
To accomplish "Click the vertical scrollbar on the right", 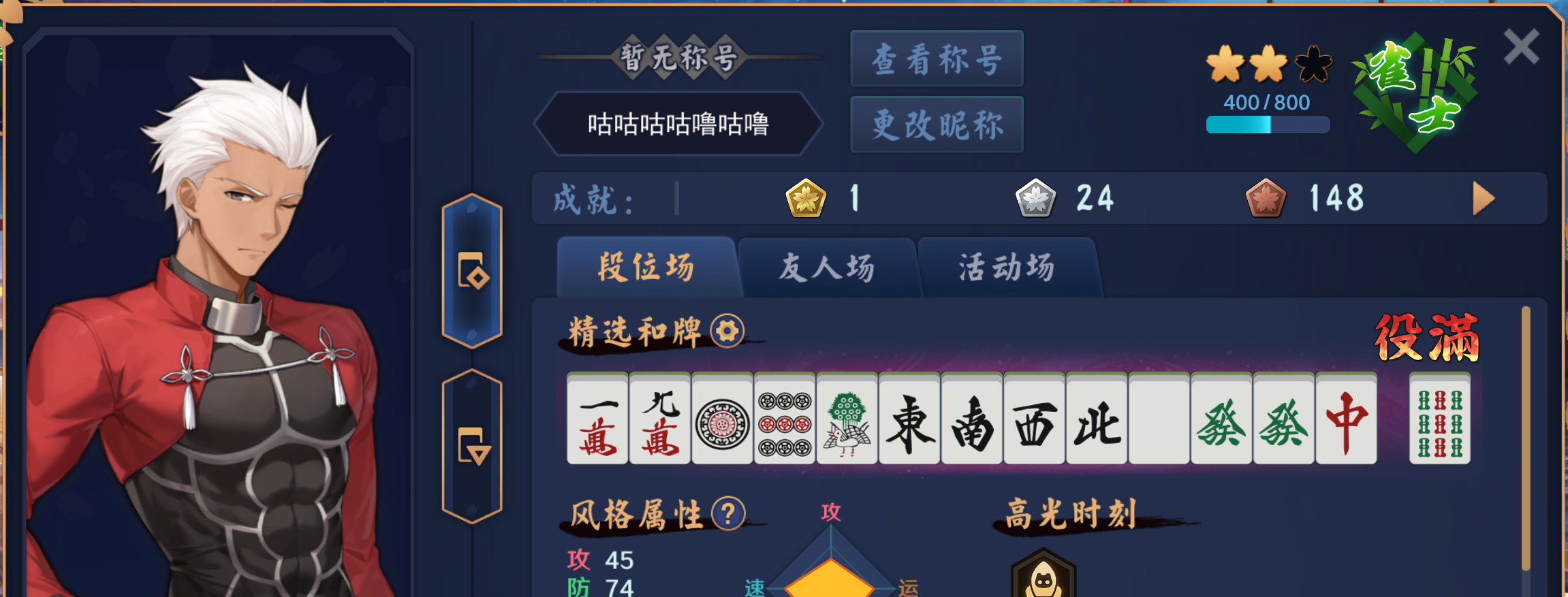I will [1526, 439].
